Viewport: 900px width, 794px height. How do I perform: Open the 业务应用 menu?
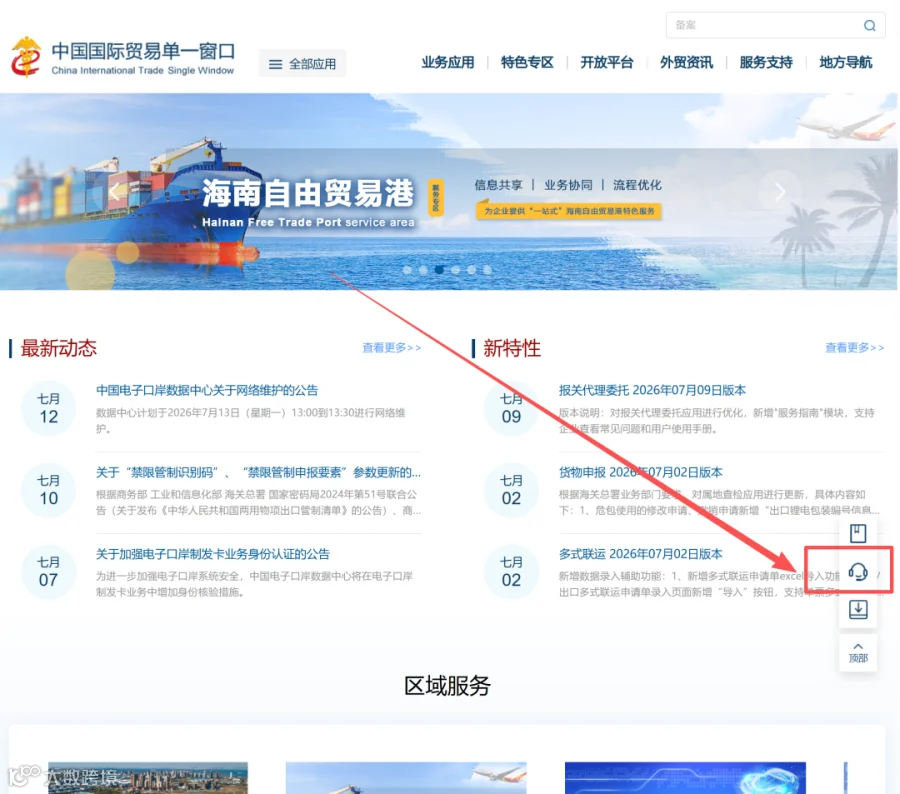pos(448,63)
